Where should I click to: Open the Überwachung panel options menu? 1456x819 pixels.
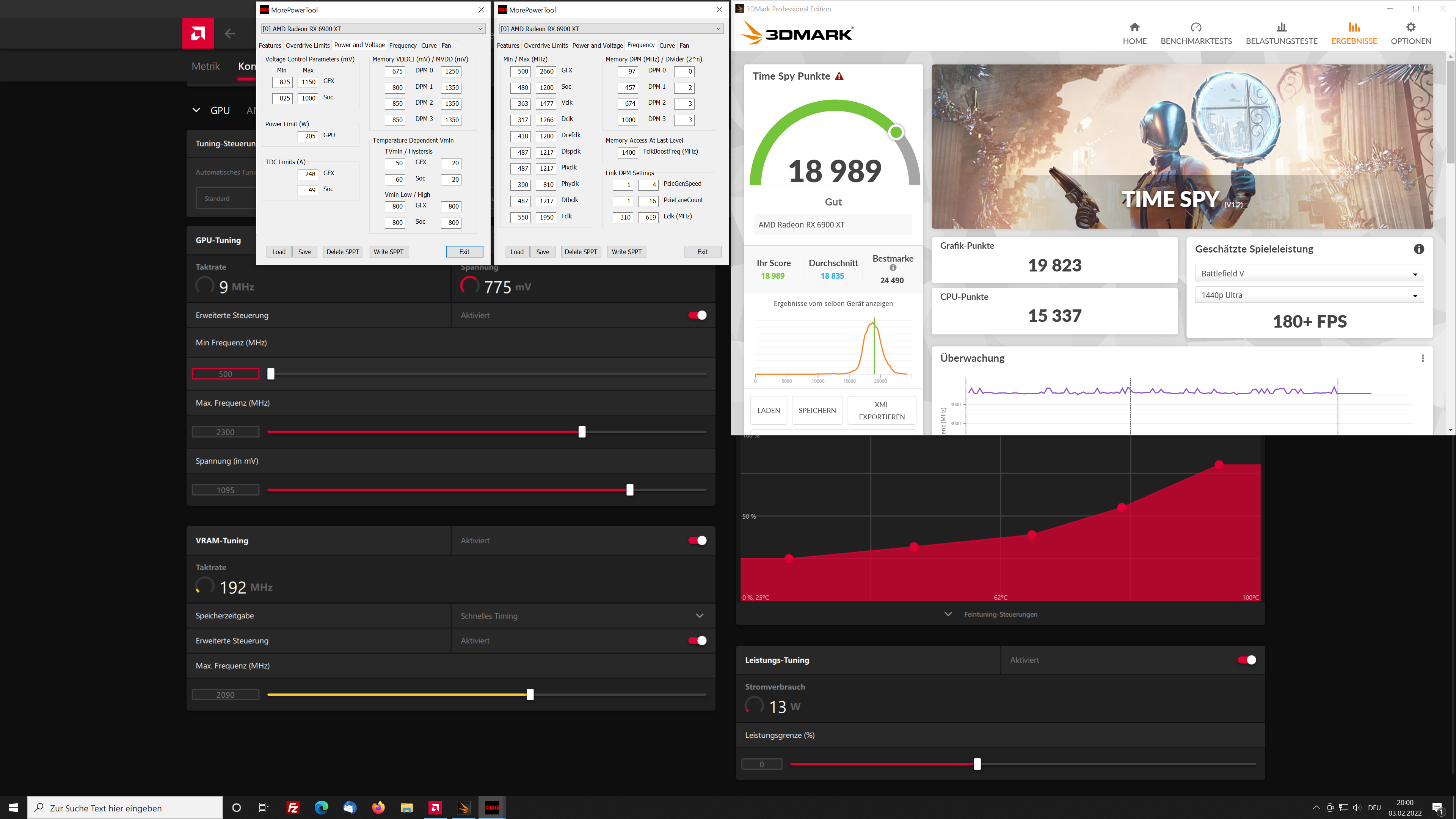1423,358
